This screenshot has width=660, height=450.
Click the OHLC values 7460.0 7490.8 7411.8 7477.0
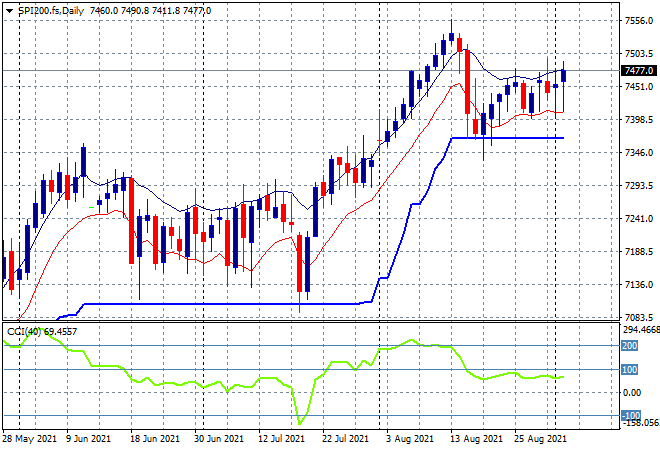151,11
